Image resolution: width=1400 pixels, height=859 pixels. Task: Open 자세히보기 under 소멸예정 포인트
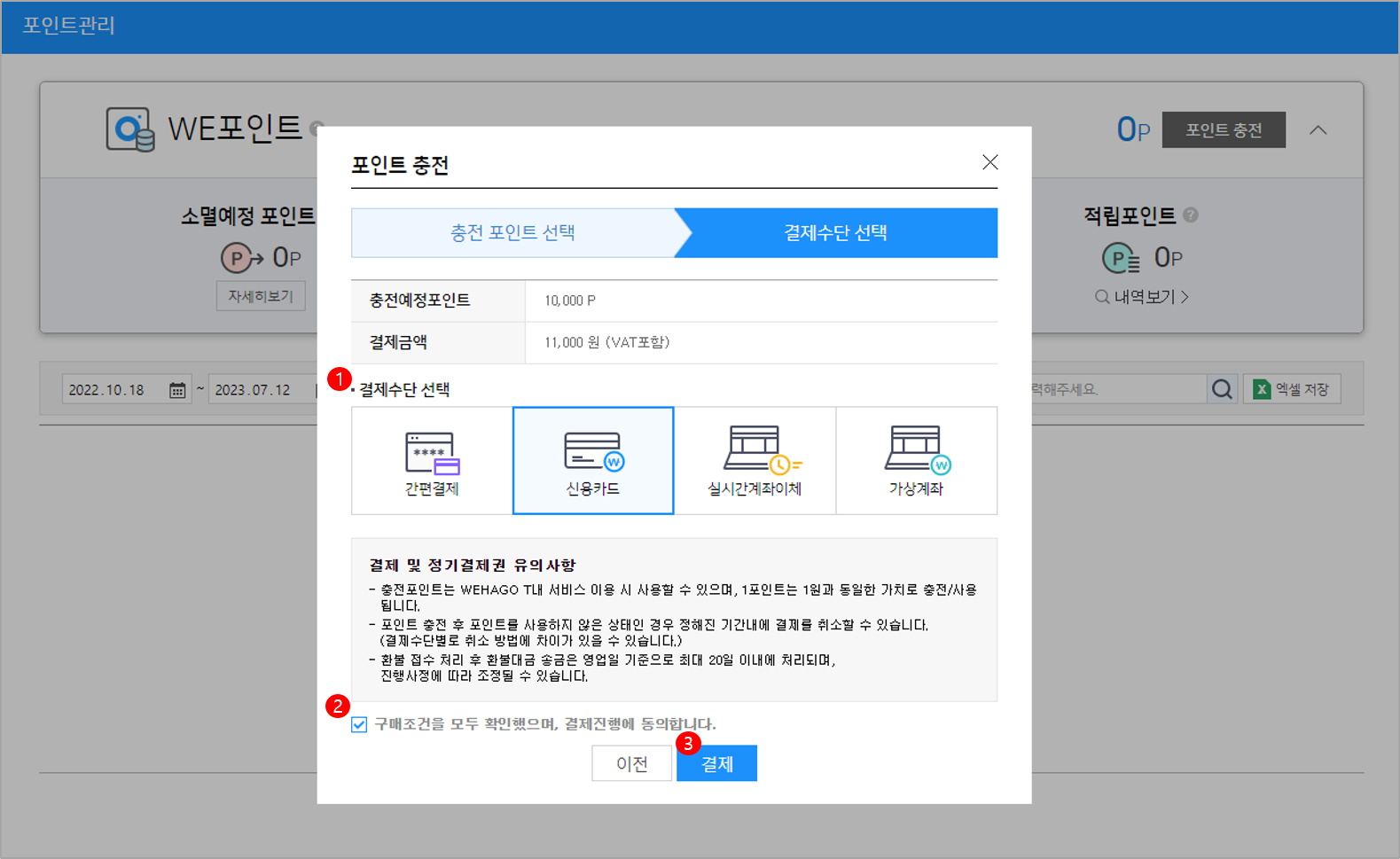pos(261,296)
